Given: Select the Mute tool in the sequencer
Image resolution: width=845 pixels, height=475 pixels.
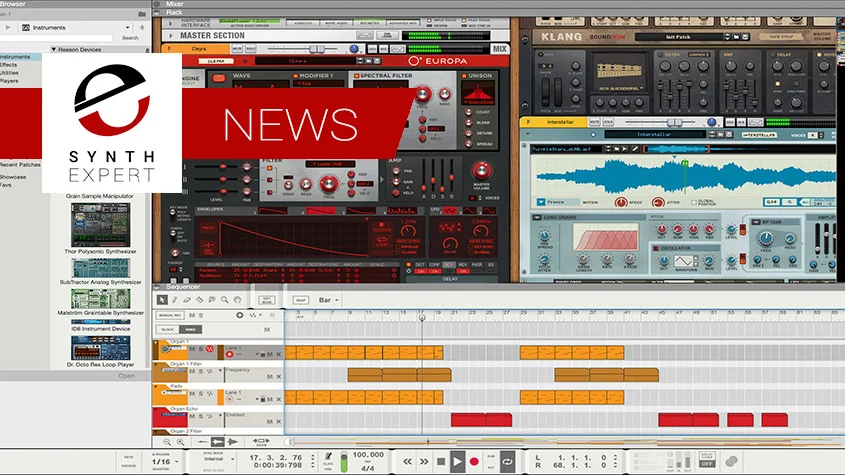Looking at the screenshot, I should pyautogui.click(x=212, y=300).
